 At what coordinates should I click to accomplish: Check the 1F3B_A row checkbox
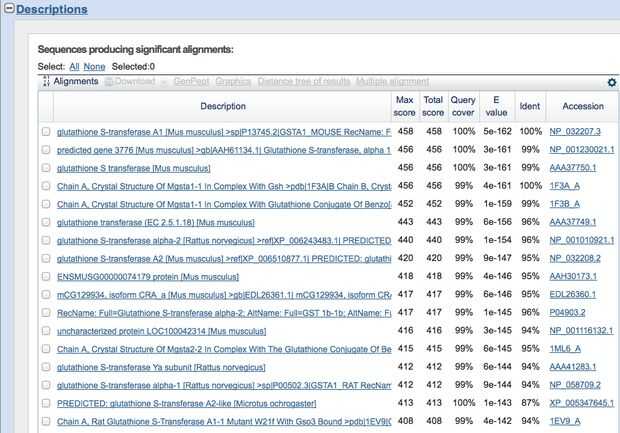(x=46, y=204)
